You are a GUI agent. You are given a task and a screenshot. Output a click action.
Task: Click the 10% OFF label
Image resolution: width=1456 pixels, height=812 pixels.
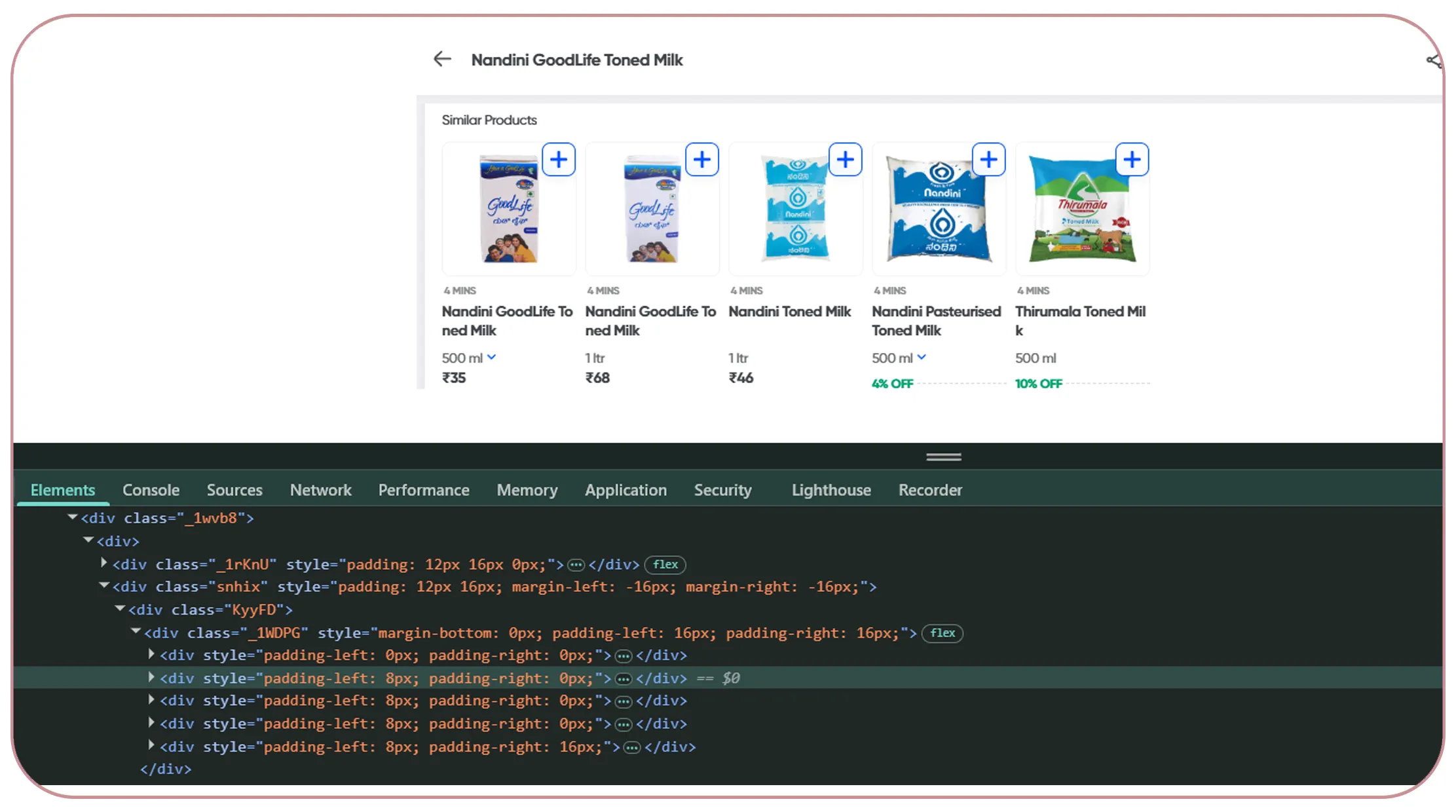1039,384
